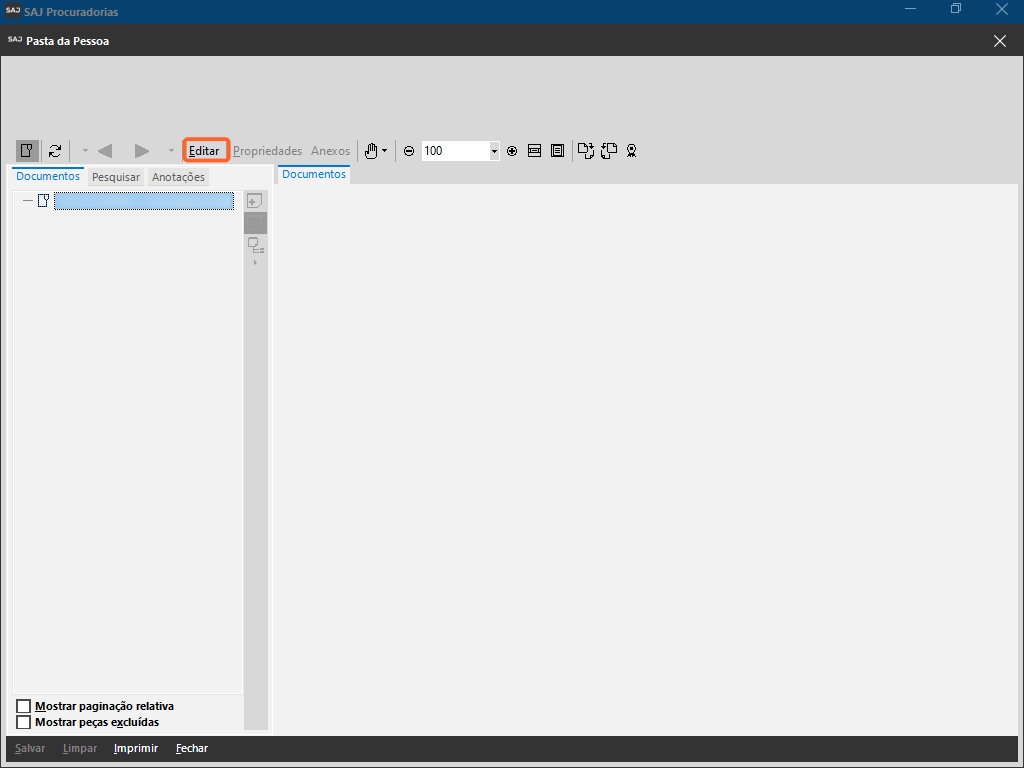Image resolution: width=1024 pixels, height=768 pixels.
Task: Expand the hand tool dropdown
Action: tap(385, 151)
